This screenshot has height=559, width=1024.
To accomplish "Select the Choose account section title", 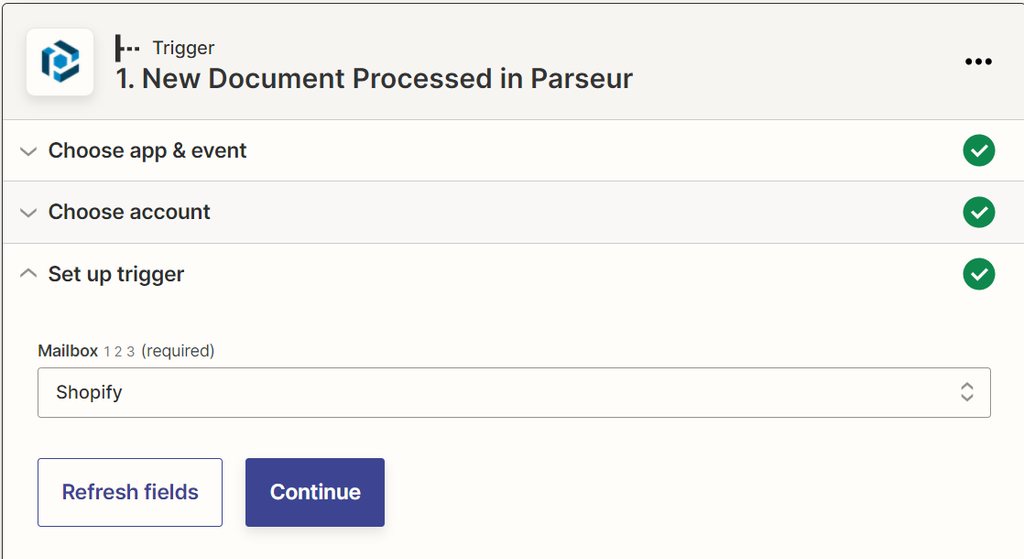I will (x=129, y=212).
